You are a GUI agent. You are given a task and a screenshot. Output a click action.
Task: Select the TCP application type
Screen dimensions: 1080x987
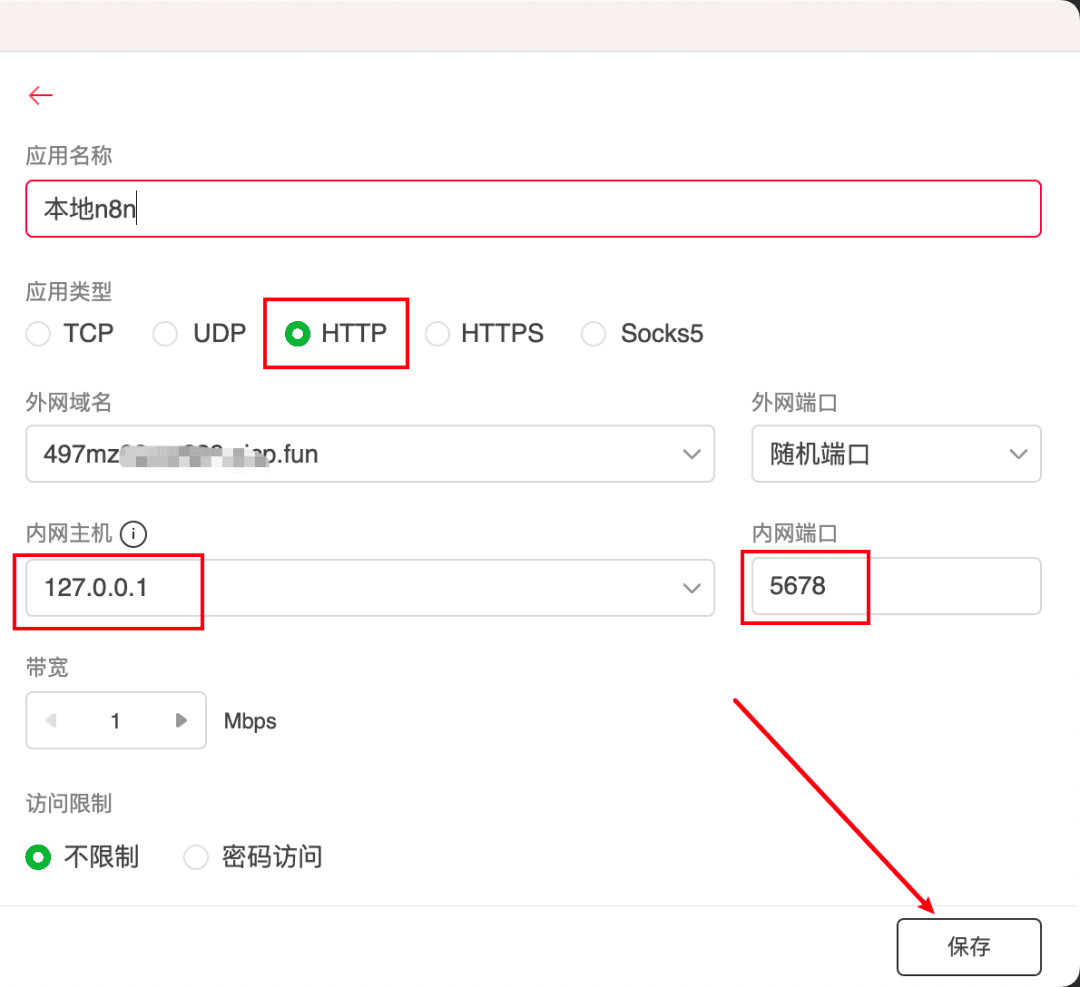tap(38, 334)
